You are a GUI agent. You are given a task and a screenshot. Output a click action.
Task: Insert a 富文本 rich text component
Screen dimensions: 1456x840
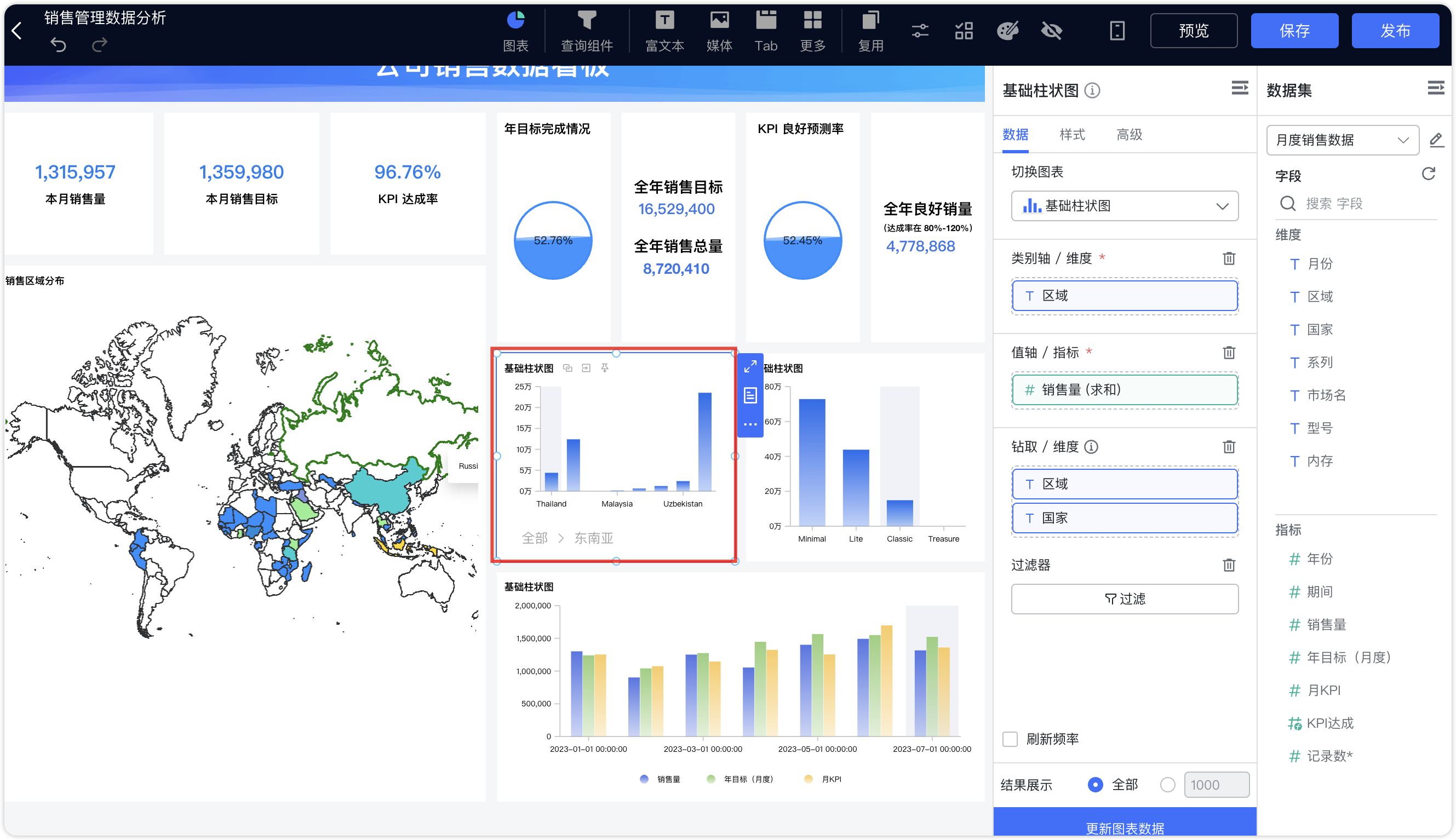tap(664, 31)
